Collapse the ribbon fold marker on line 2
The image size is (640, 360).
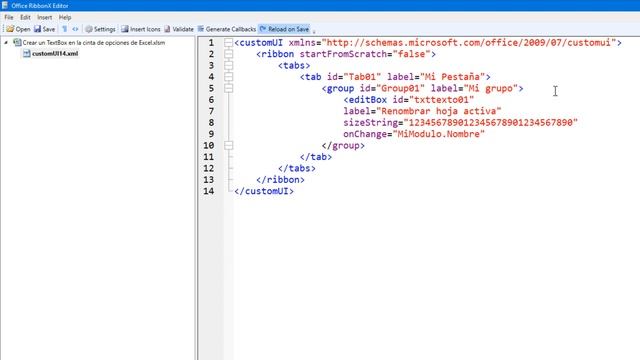point(229,54)
